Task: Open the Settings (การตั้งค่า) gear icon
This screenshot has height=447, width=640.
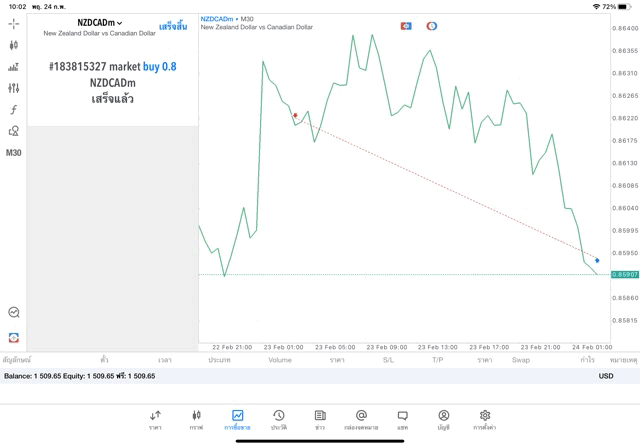Action: [485, 419]
